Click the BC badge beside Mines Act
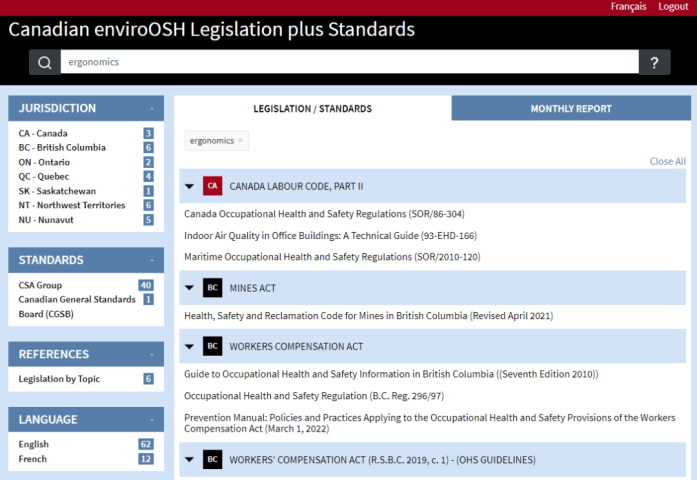 [x=212, y=288]
